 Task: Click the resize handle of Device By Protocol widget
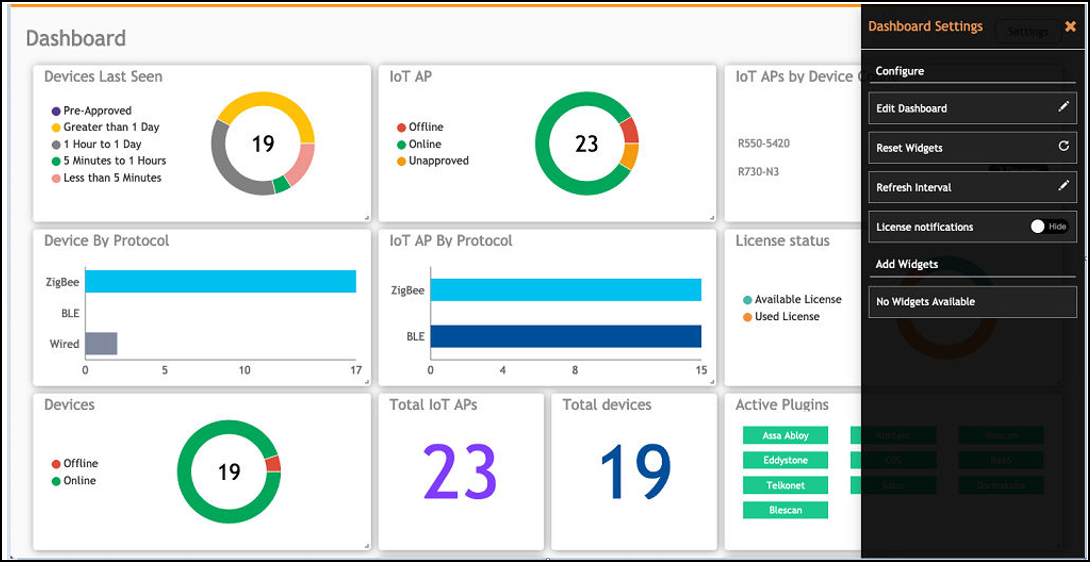[x=366, y=381]
